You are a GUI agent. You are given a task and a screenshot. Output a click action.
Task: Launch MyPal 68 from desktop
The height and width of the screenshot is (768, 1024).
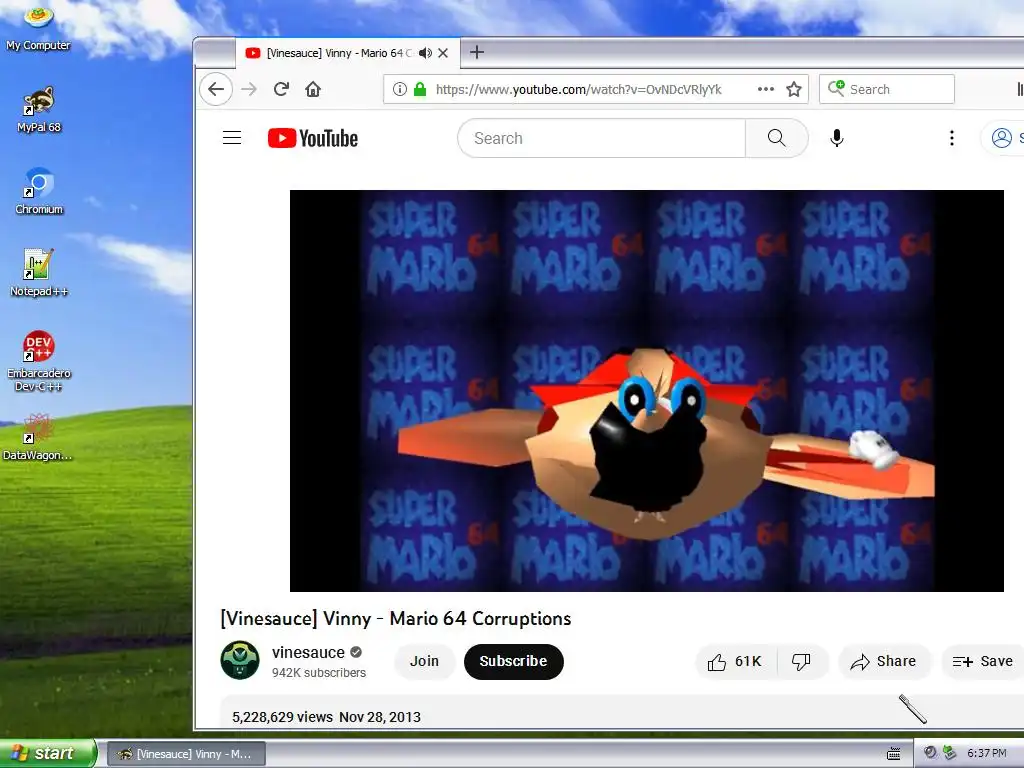(39, 109)
